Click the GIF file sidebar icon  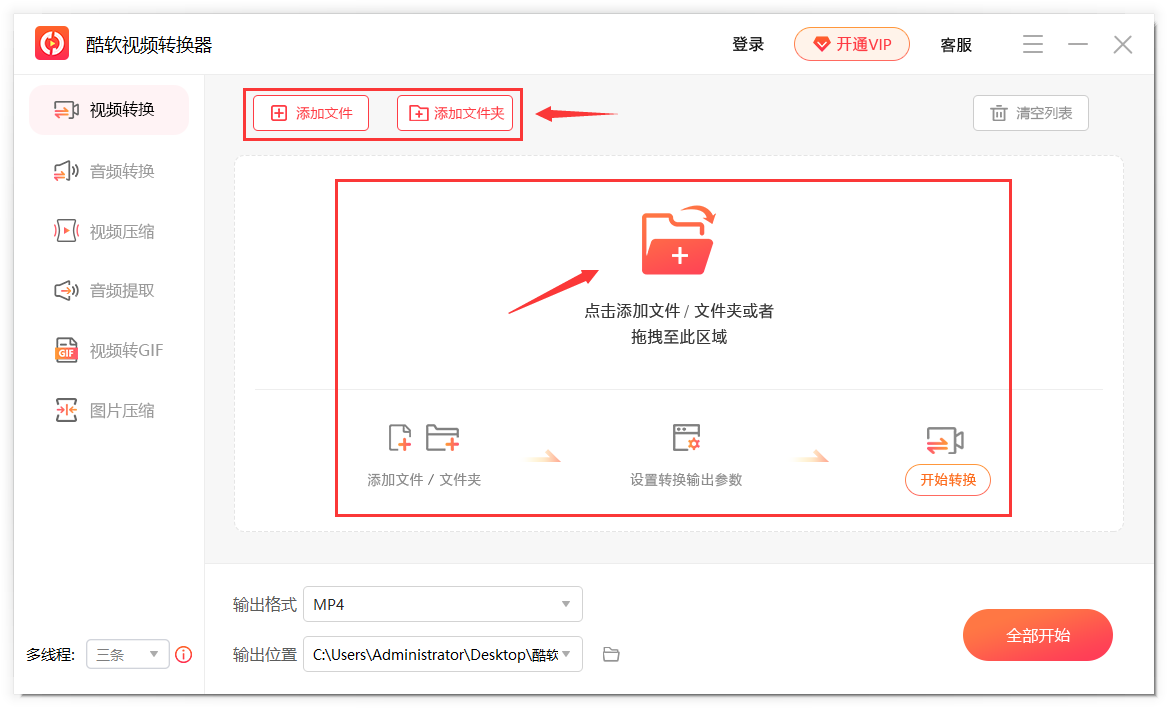pyautogui.click(x=66, y=350)
